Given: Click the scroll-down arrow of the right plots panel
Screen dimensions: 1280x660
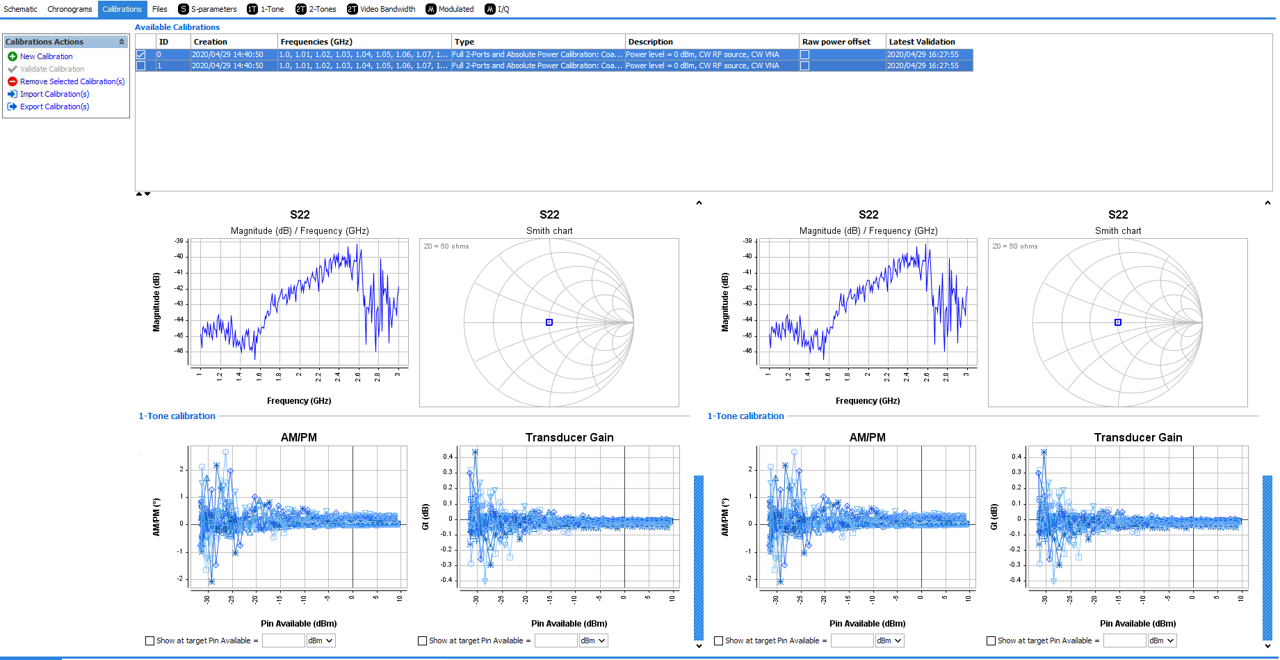Looking at the screenshot, I should [x=1267, y=646].
